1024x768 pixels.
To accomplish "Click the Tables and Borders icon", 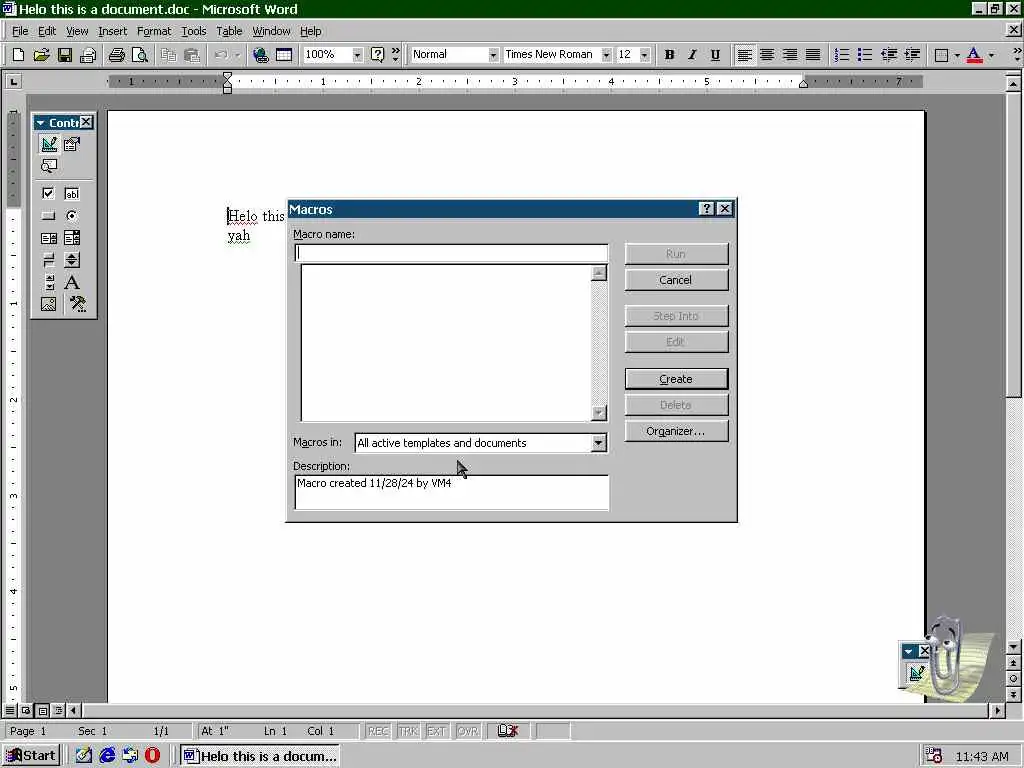I will [284, 55].
